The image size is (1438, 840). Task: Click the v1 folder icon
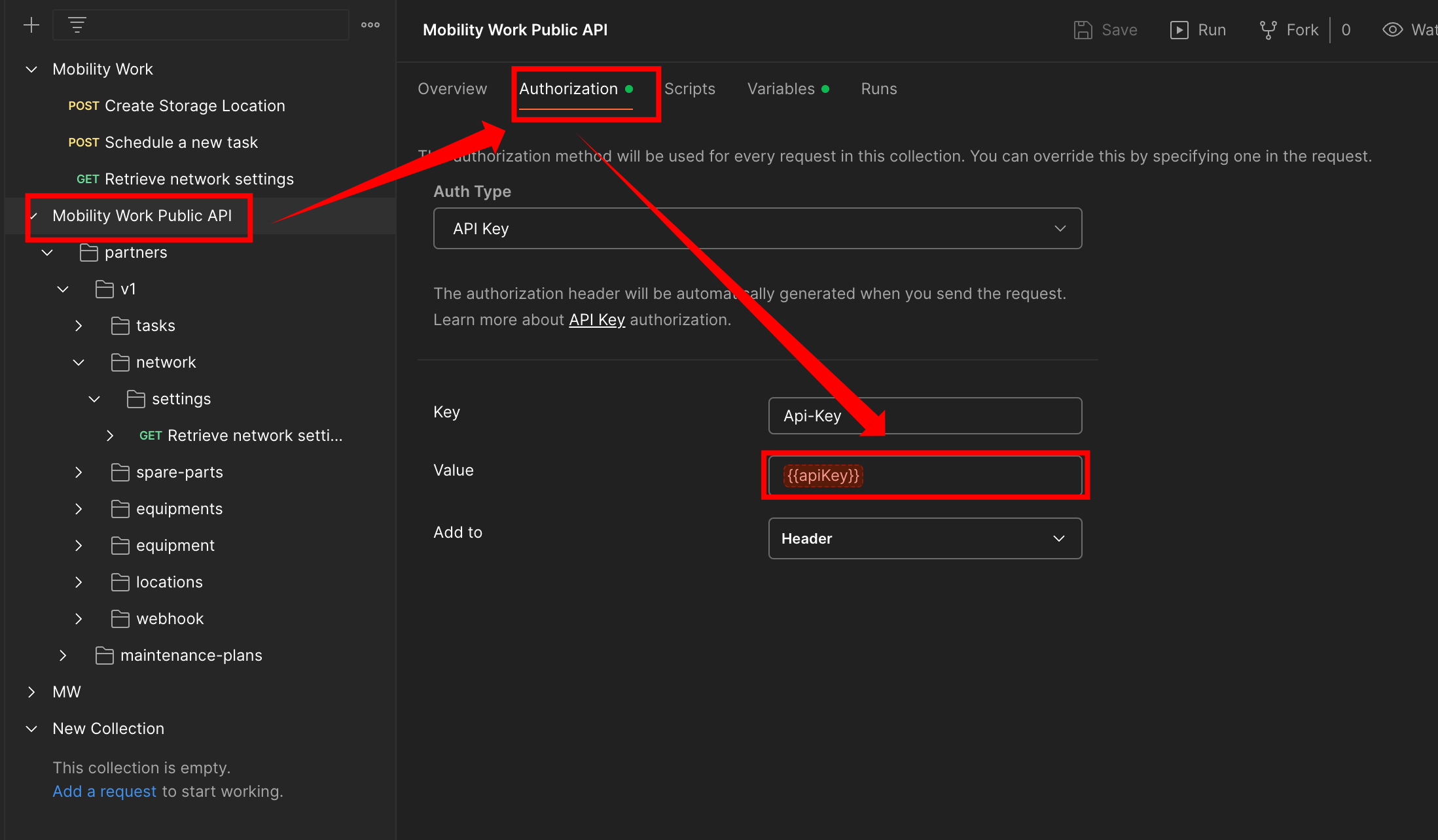105,289
